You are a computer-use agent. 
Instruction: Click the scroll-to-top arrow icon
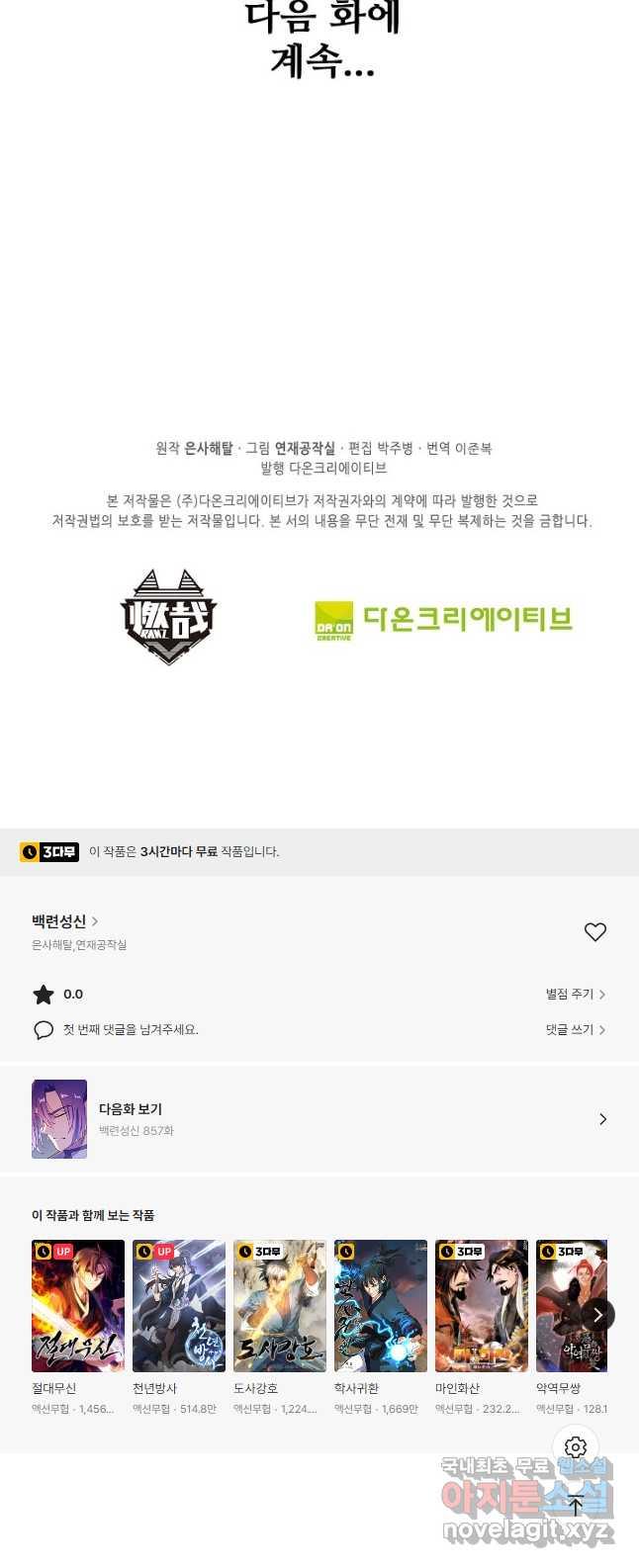(576, 1506)
